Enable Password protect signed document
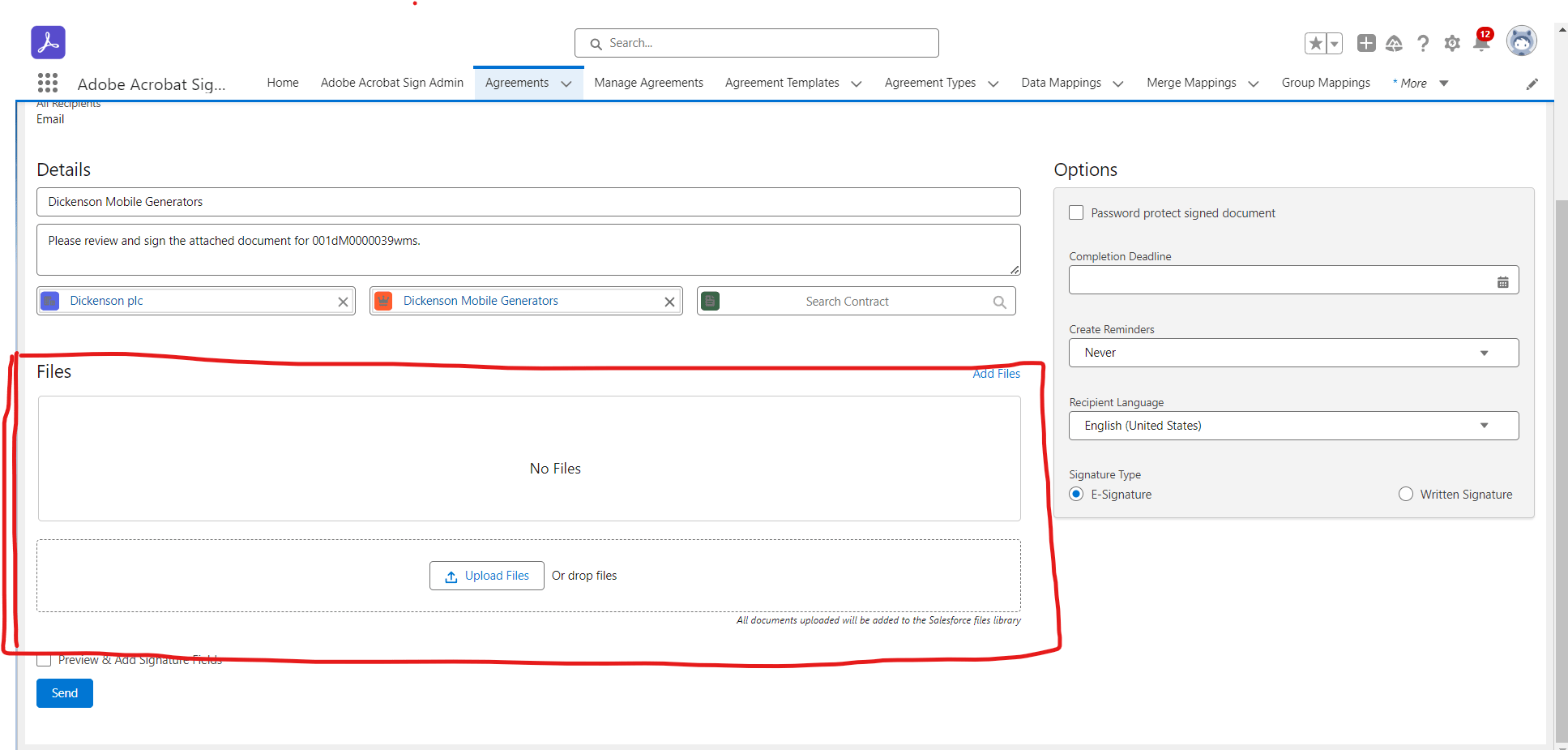Viewport: 1568px width, 750px height. 1076,212
